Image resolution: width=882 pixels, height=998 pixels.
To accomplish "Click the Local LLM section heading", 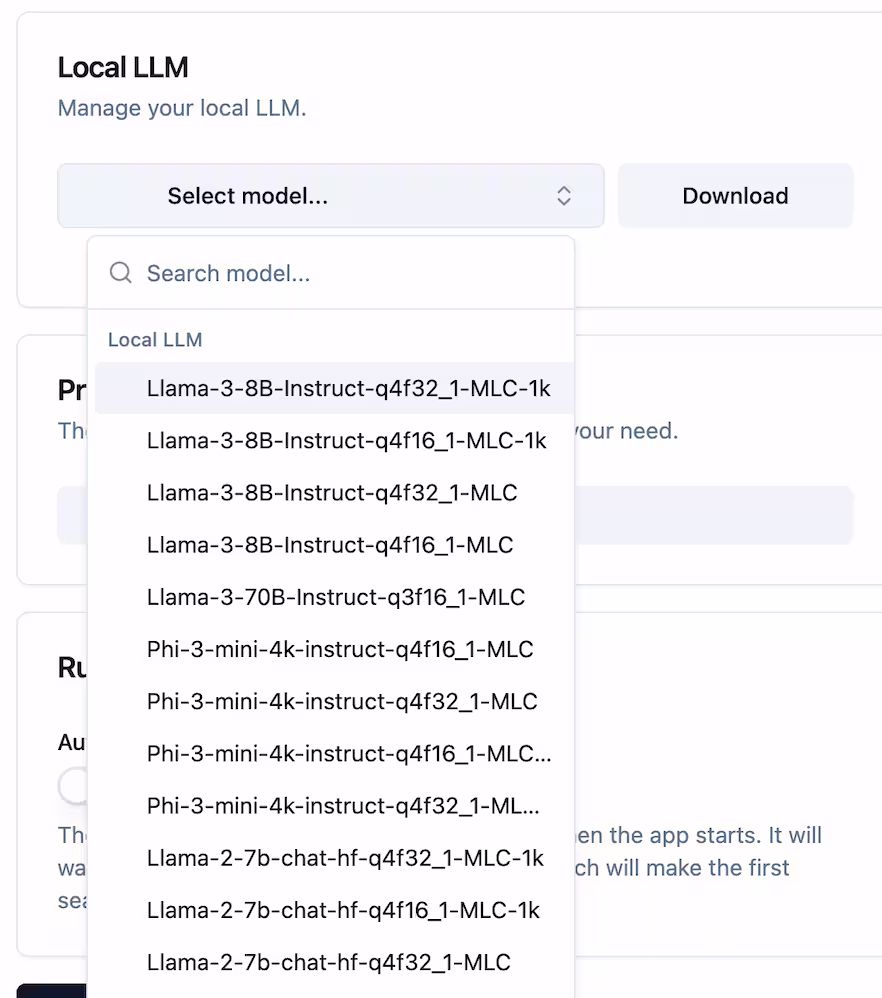I will [123, 67].
